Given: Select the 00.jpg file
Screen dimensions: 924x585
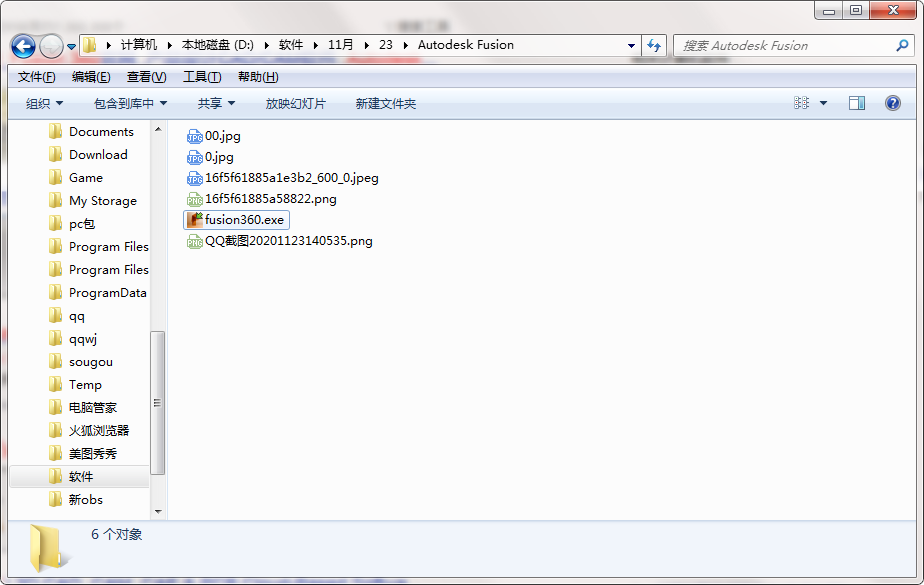Looking at the screenshot, I should tap(213, 136).
